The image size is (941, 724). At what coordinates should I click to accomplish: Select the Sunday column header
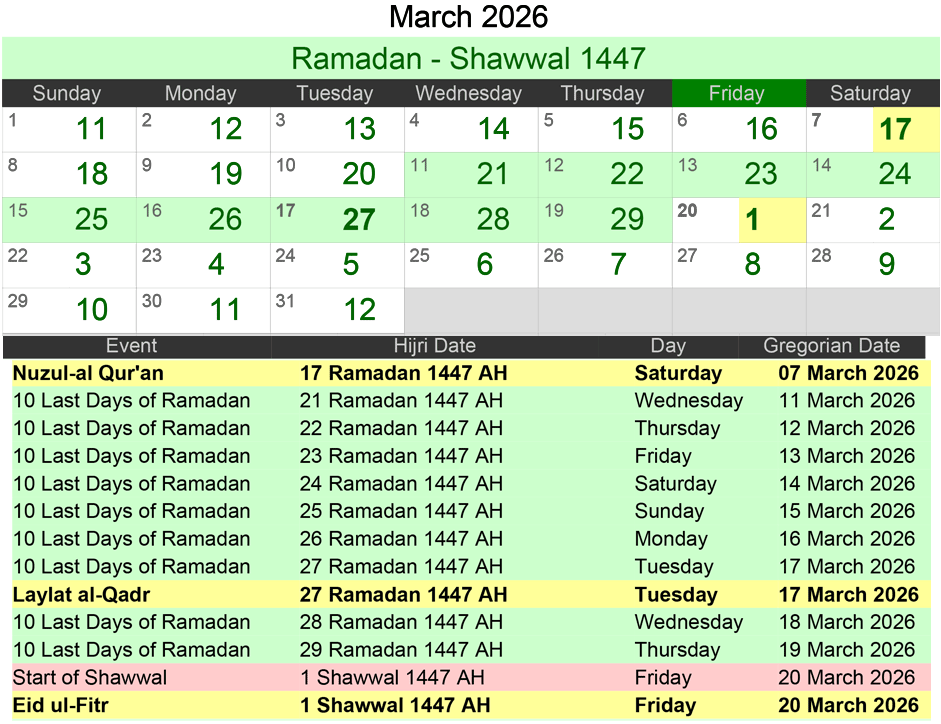(67, 94)
